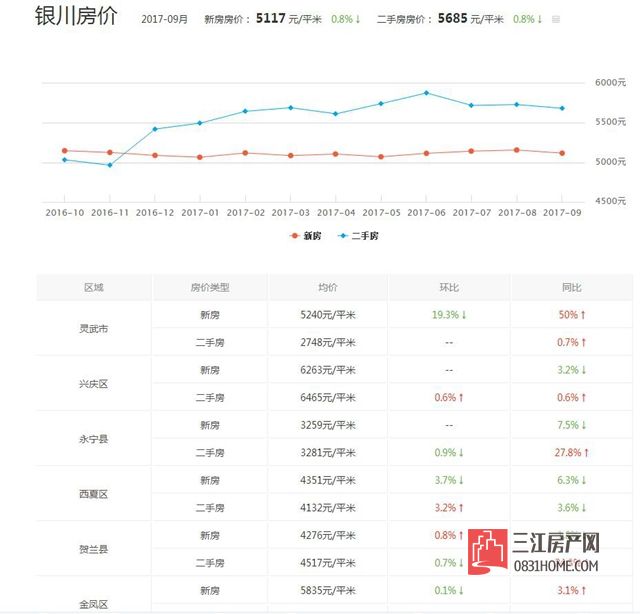Click the 3.7% month-on-month decrease value
The height and width of the screenshot is (614, 640).
[x=449, y=480]
